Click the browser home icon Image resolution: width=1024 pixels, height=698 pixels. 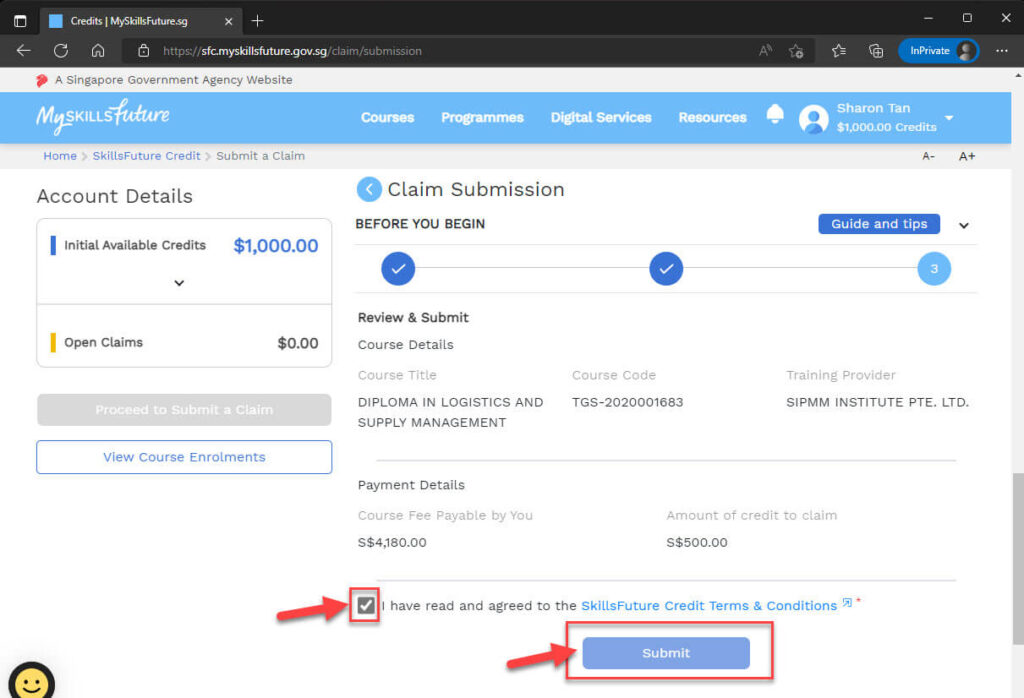96,51
